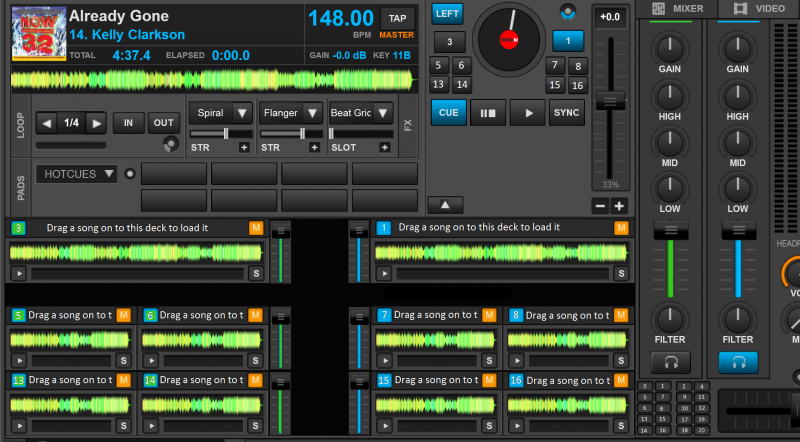Select deck 5 button left of jog wheel

click(438, 65)
